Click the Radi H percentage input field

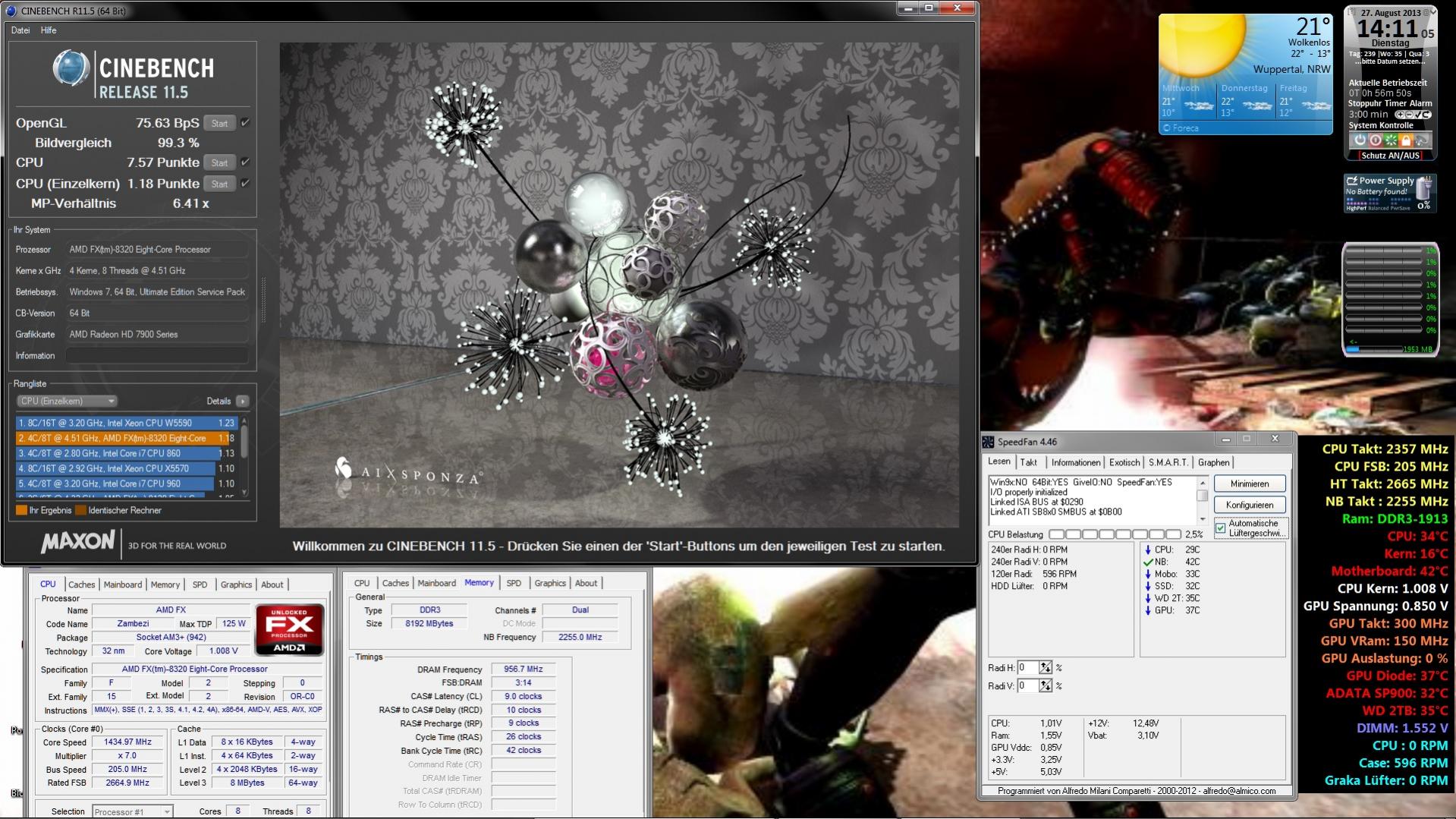(x=1028, y=667)
